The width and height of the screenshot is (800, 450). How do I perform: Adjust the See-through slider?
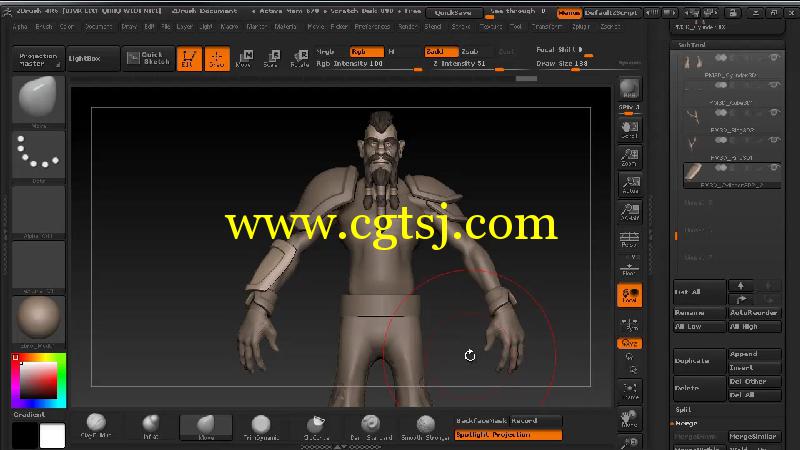(518, 12)
